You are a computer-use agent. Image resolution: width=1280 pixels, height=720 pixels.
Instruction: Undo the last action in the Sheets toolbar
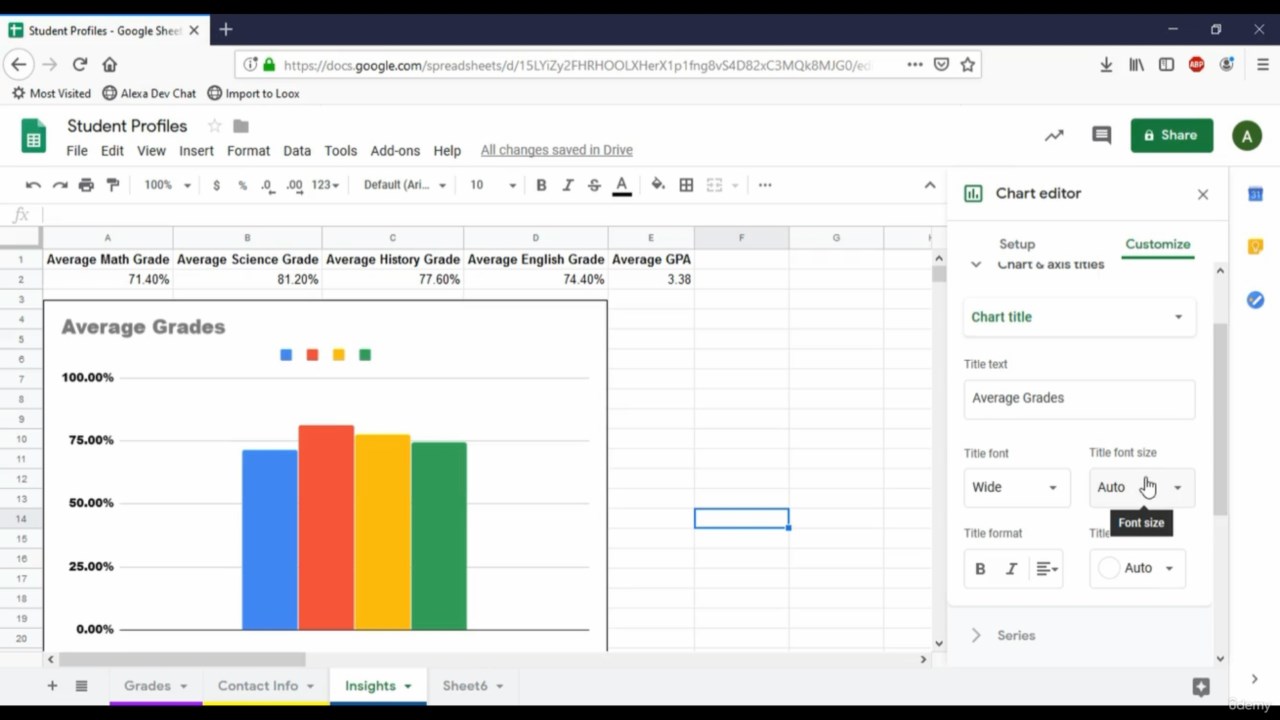click(x=33, y=185)
